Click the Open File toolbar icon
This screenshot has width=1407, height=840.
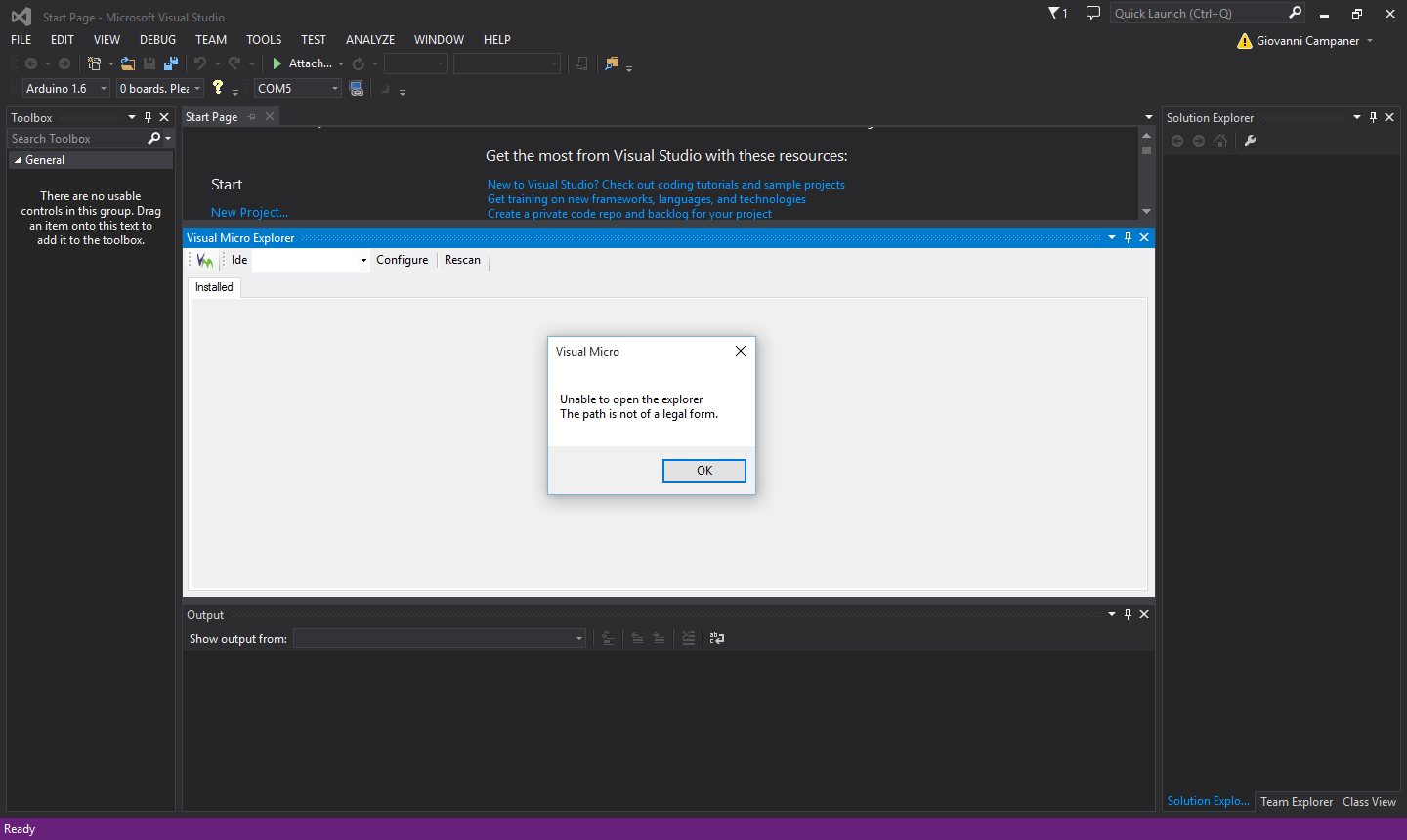point(128,63)
